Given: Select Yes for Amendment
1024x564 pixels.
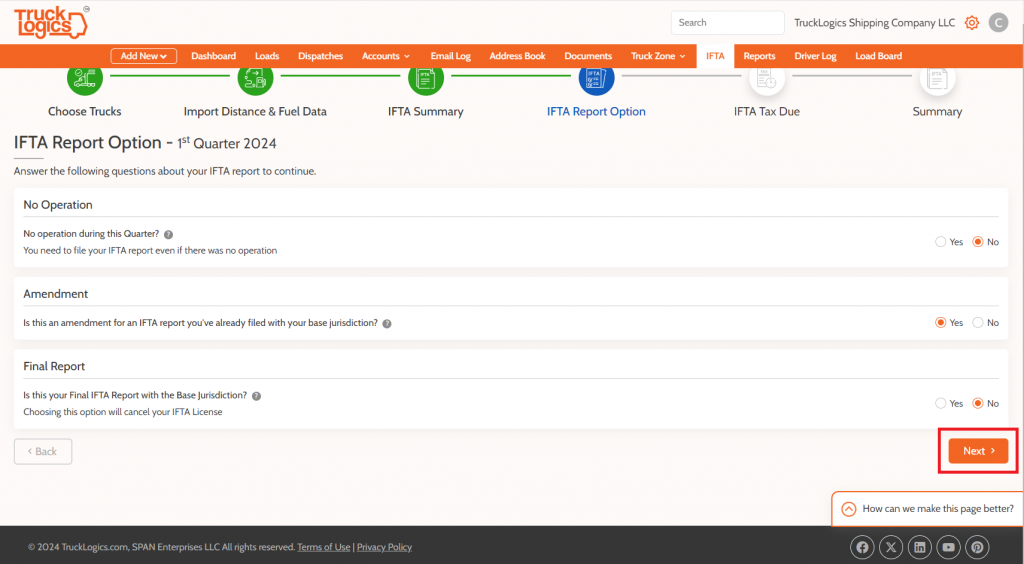Looking at the screenshot, I should (x=940, y=322).
